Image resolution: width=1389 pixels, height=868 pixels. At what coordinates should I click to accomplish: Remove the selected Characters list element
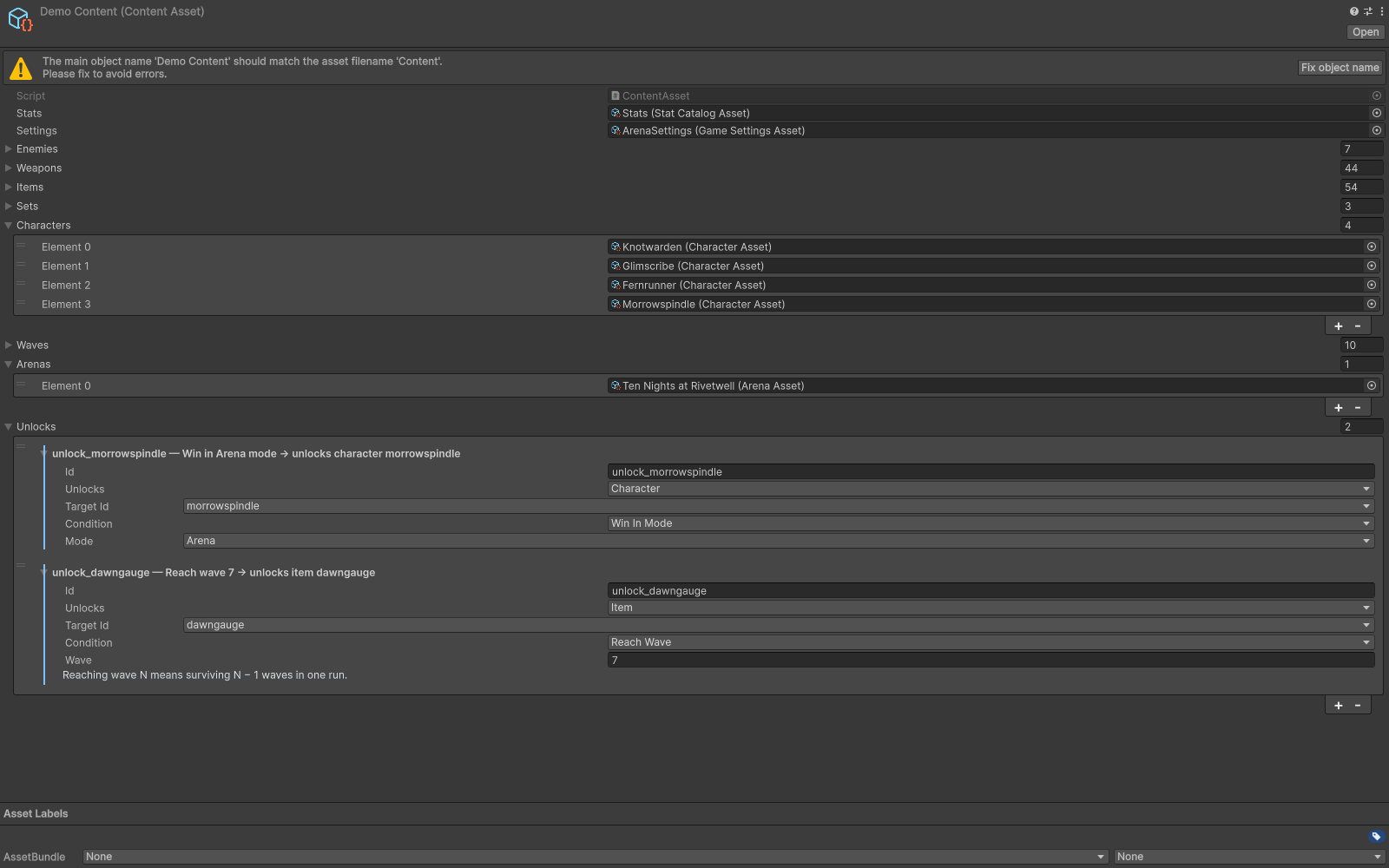pyautogui.click(x=1358, y=326)
